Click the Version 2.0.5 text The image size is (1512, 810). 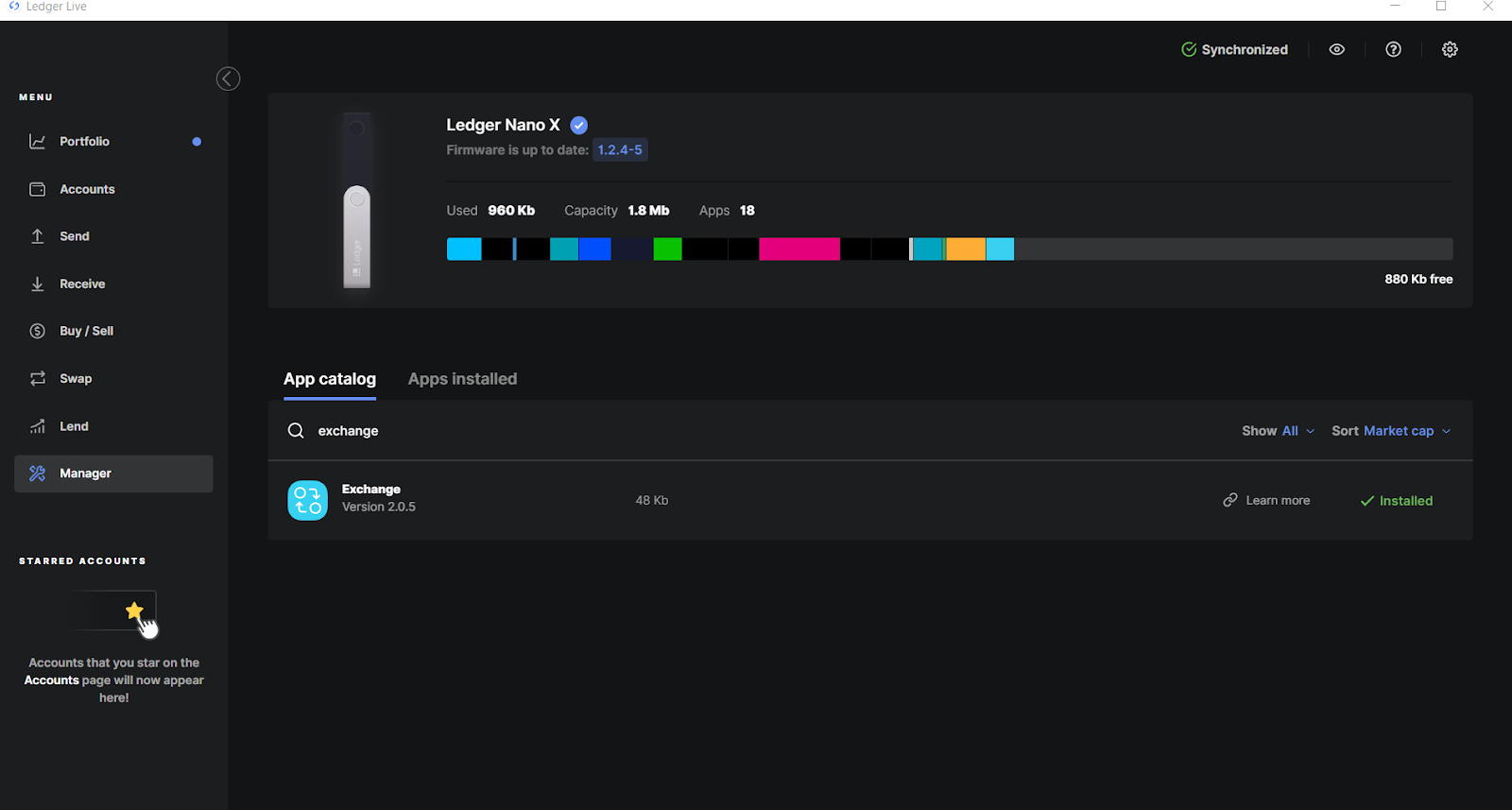[378, 507]
